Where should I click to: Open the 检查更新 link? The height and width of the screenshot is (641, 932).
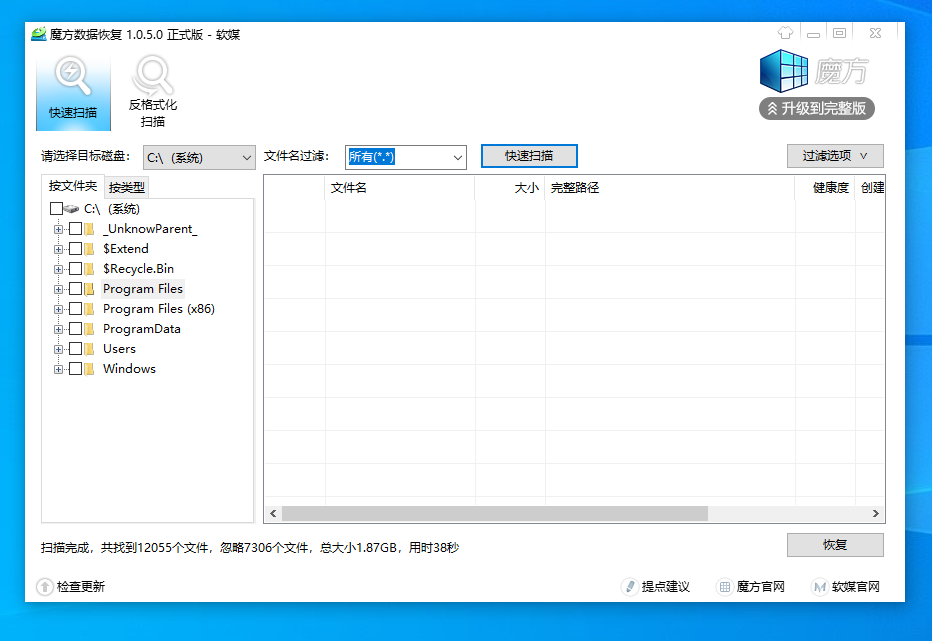(x=81, y=587)
